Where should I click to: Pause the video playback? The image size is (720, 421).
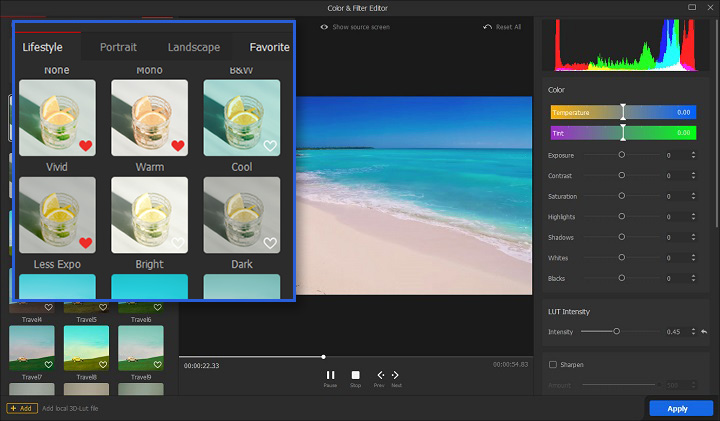(330, 375)
